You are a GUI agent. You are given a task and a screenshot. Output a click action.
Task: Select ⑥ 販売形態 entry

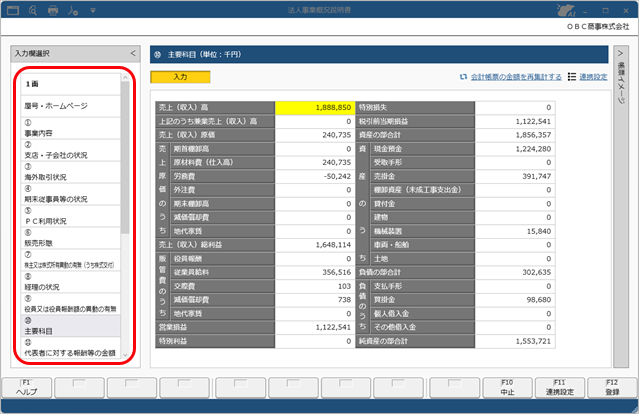71,238
